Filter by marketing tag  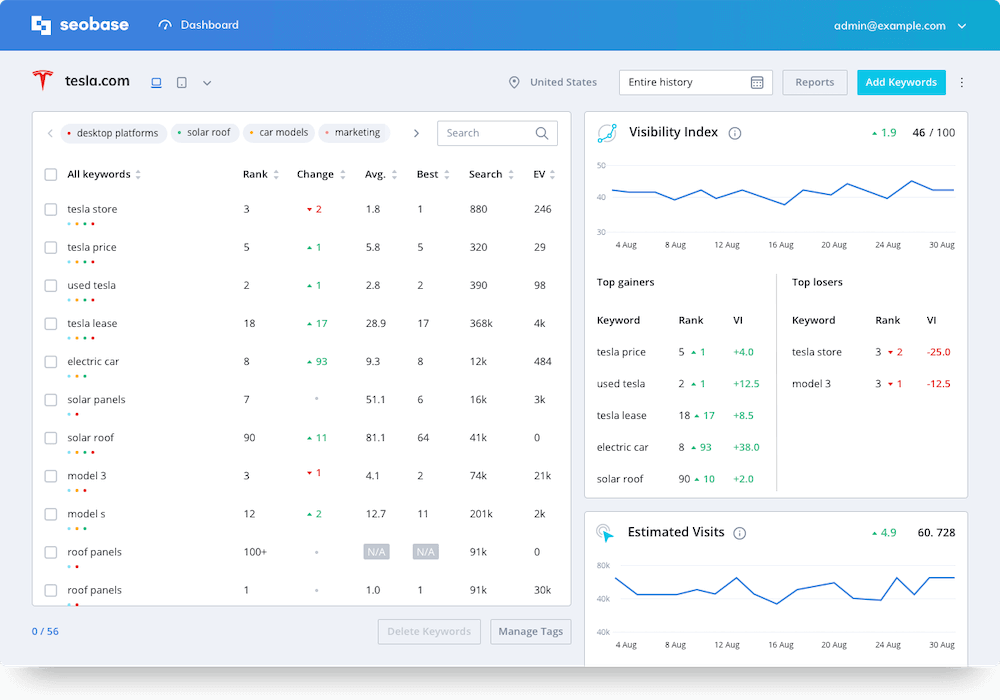coord(354,133)
